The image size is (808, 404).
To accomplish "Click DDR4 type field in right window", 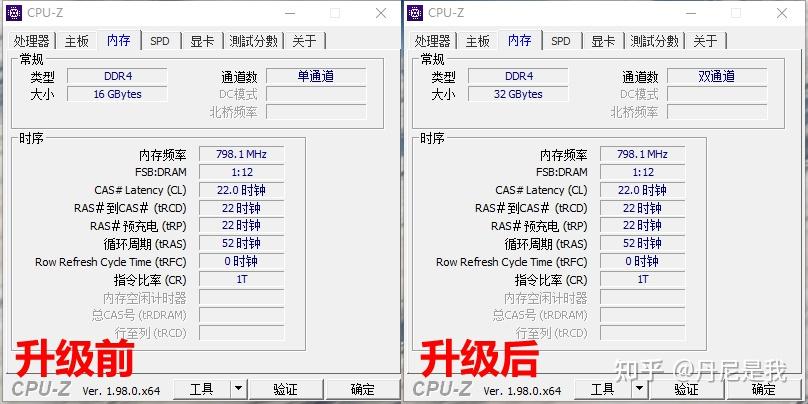I will click(518, 76).
